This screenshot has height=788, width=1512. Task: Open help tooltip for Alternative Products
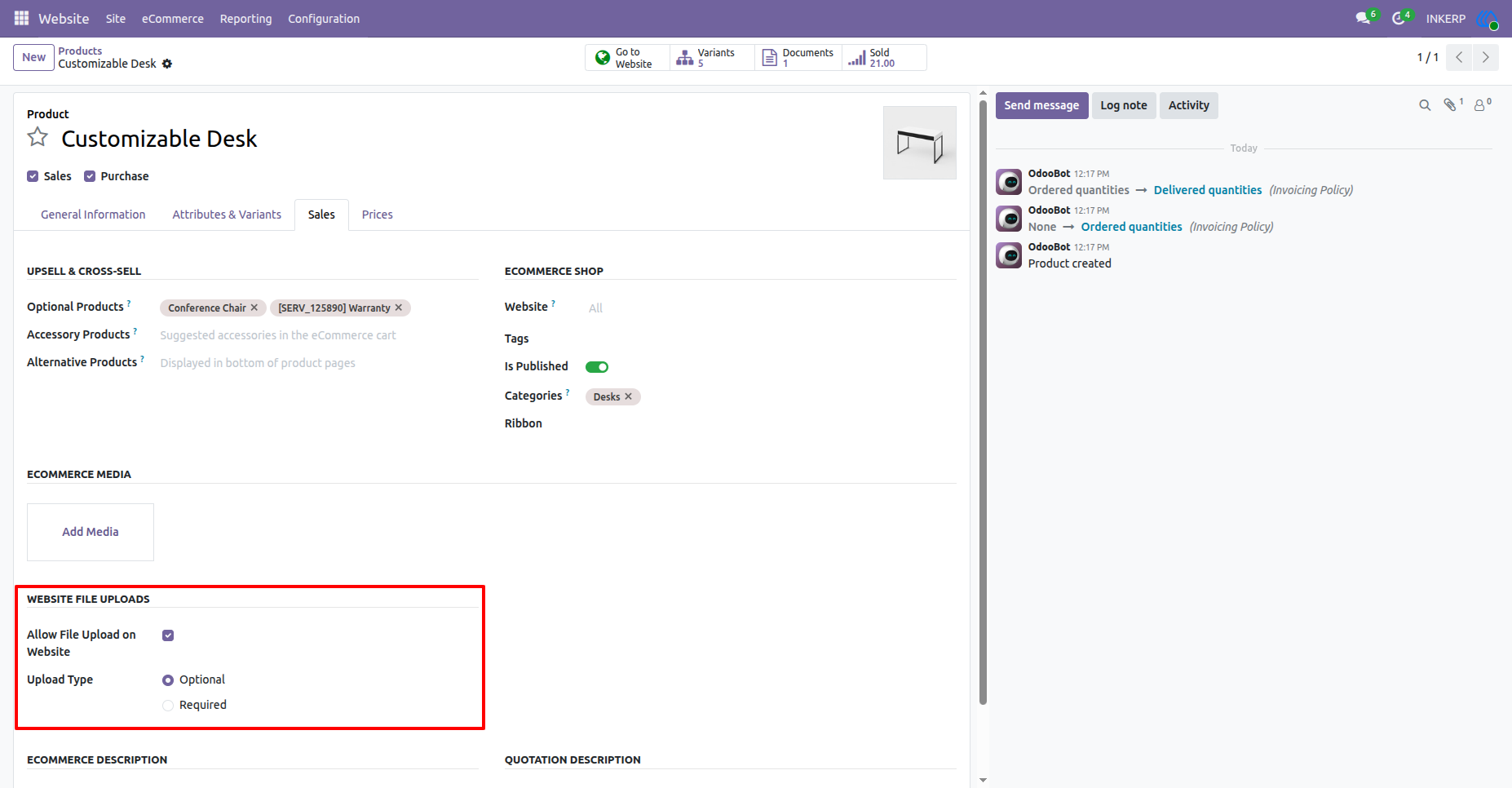tap(142, 359)
